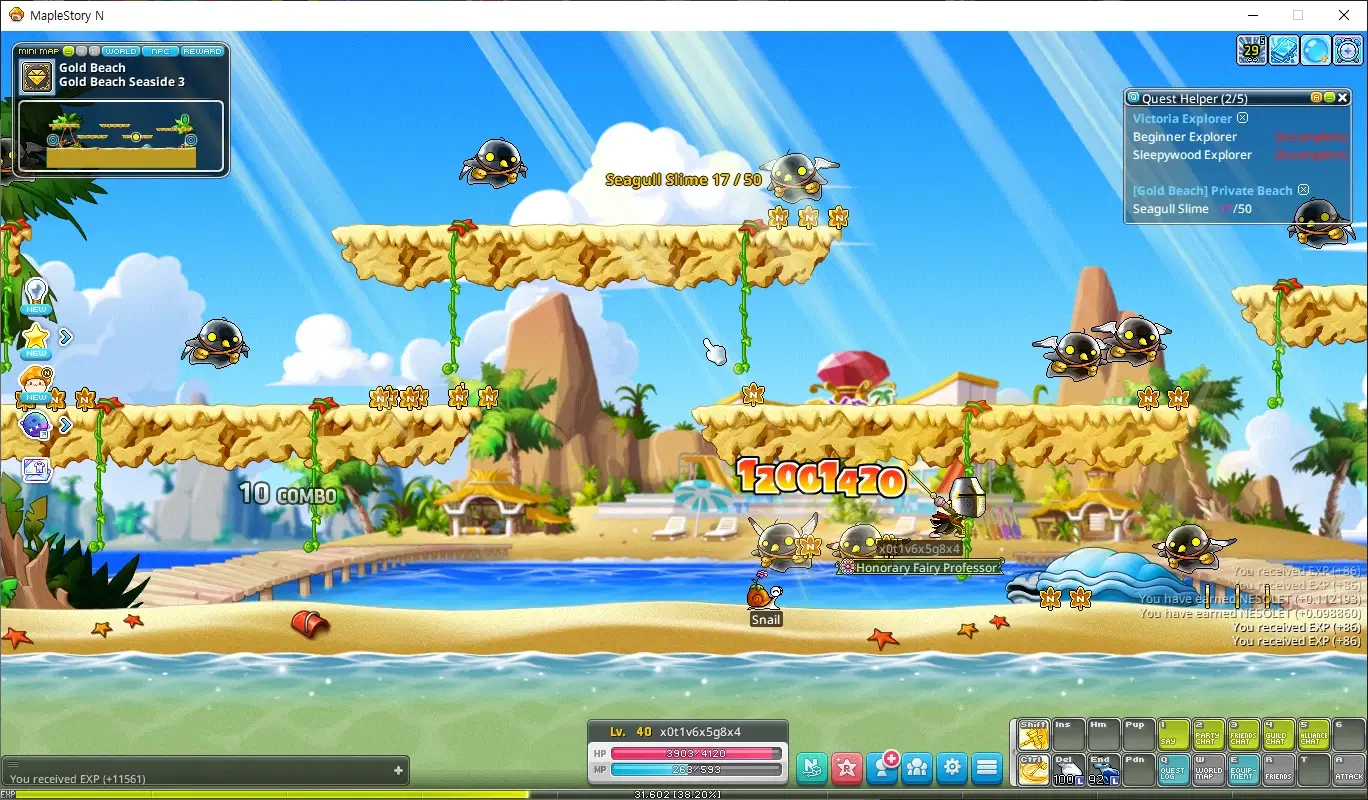Use the Ctrl key skill icon
The image size is (1368, 800).
(x=1033, y=769)
